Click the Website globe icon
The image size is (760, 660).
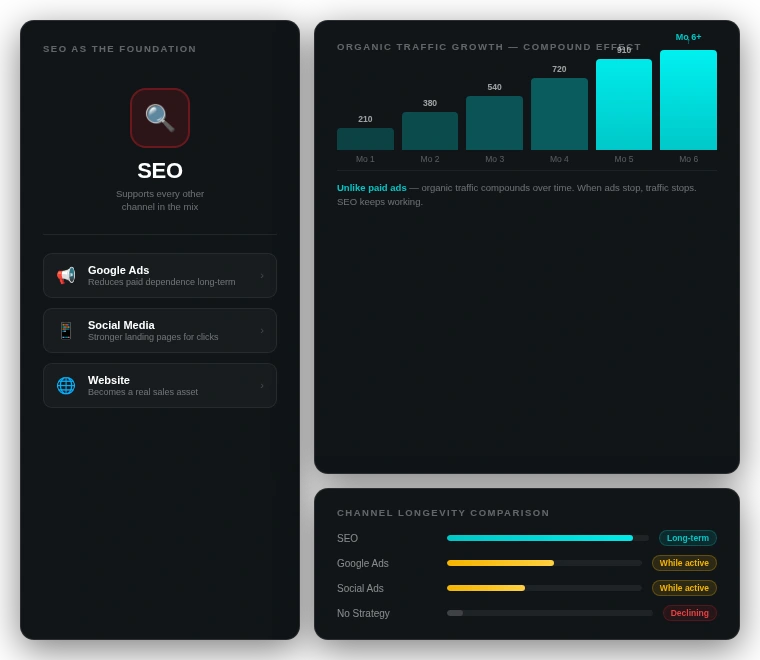(x=66, y=385)
